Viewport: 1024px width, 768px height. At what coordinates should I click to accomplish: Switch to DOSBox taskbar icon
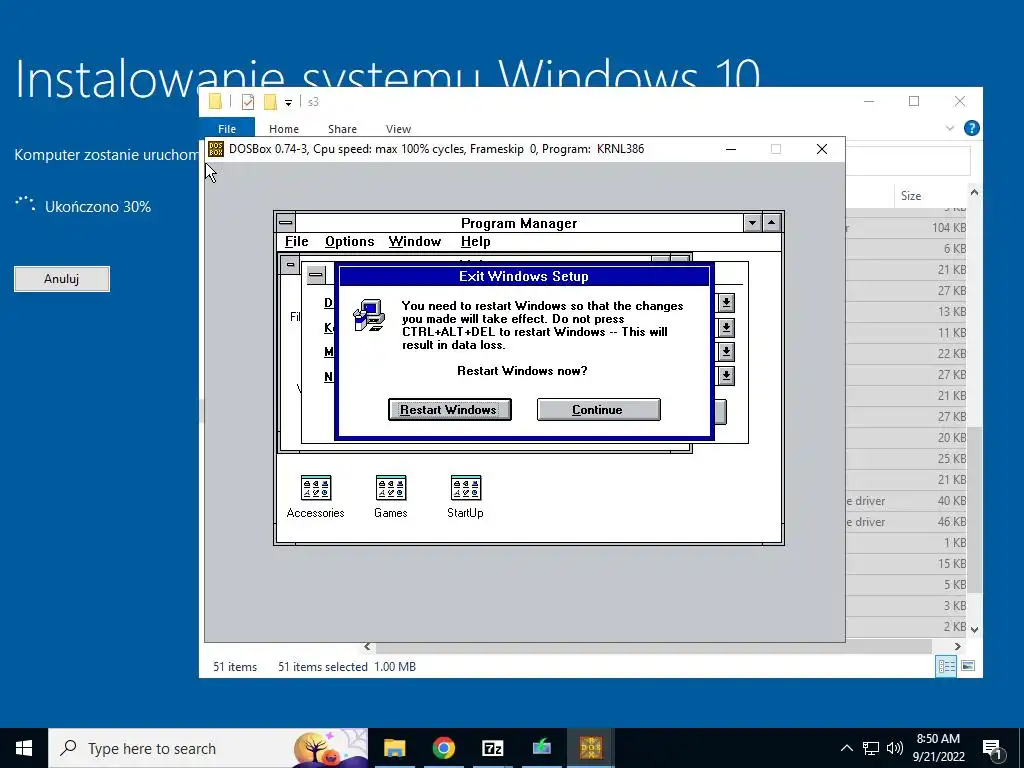tap(590, 748)
